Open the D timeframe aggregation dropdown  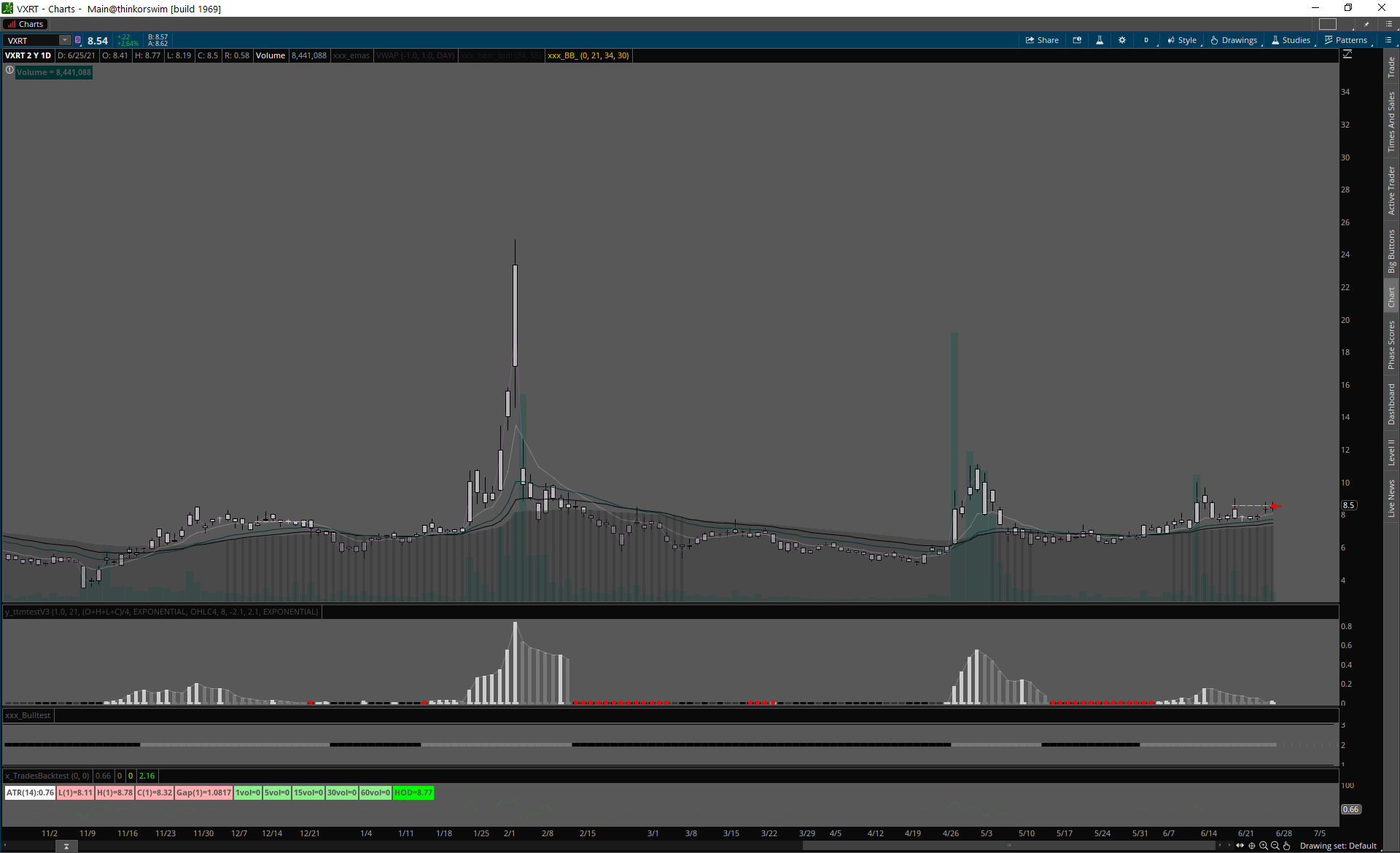point(1146,40)
